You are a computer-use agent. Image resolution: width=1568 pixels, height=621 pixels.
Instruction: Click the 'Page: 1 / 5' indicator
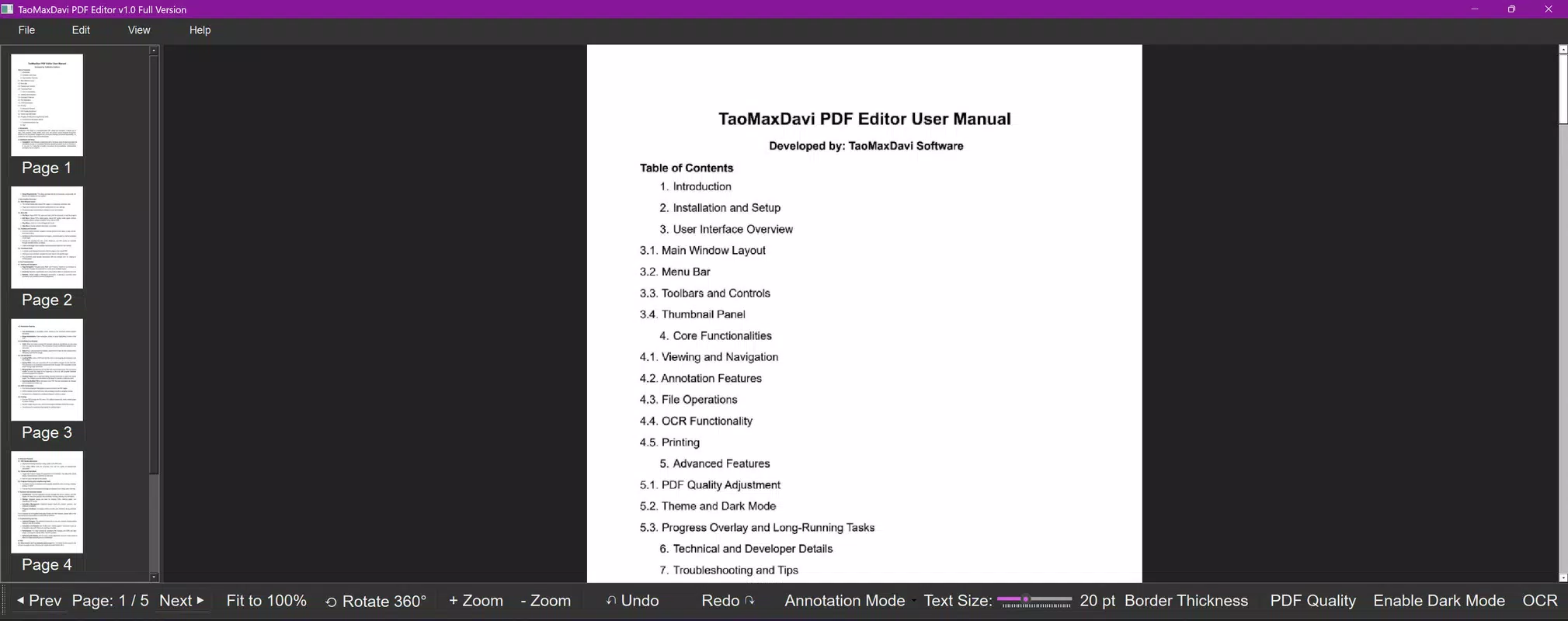click(110, 601)
